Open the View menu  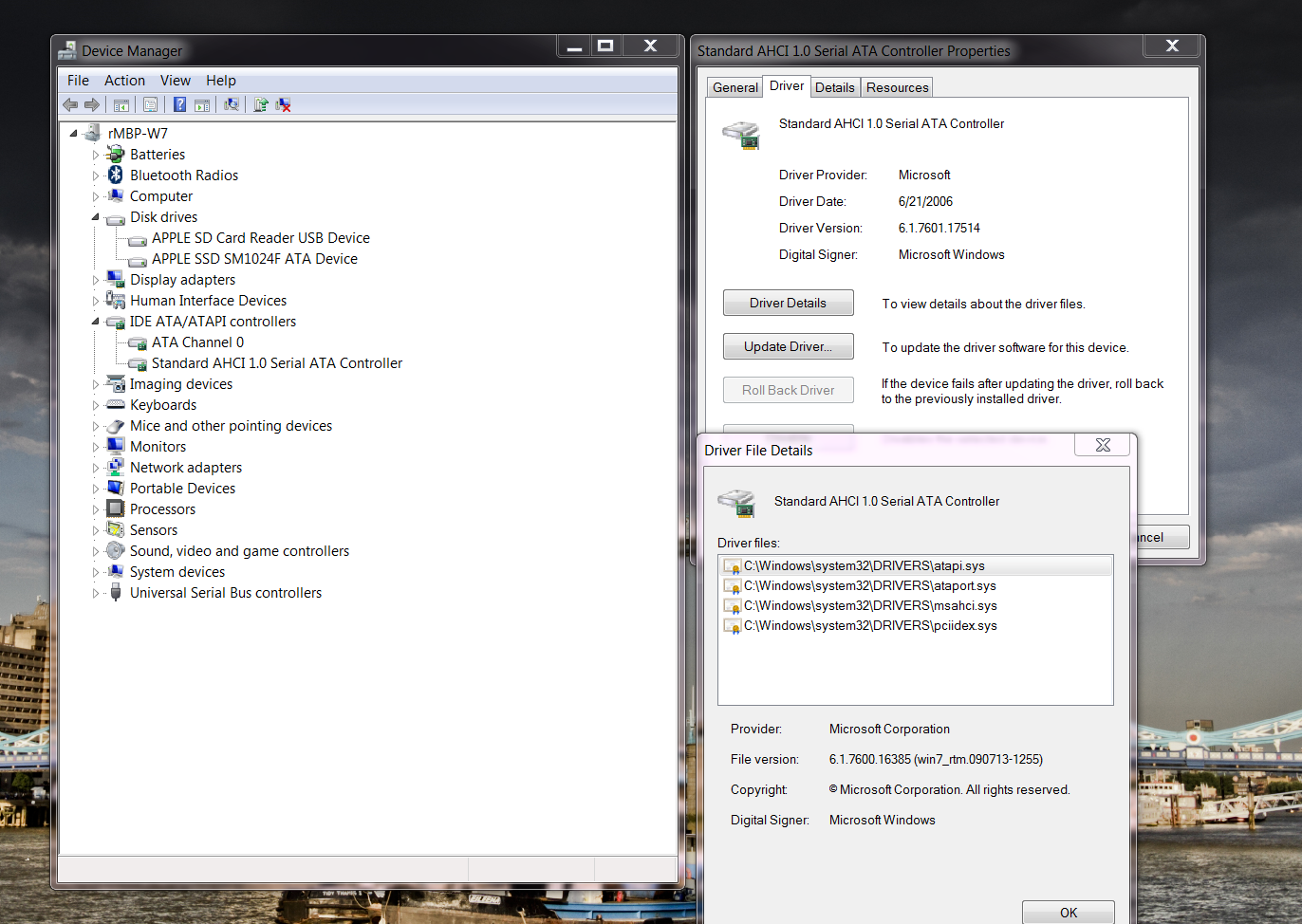point(175,81)
